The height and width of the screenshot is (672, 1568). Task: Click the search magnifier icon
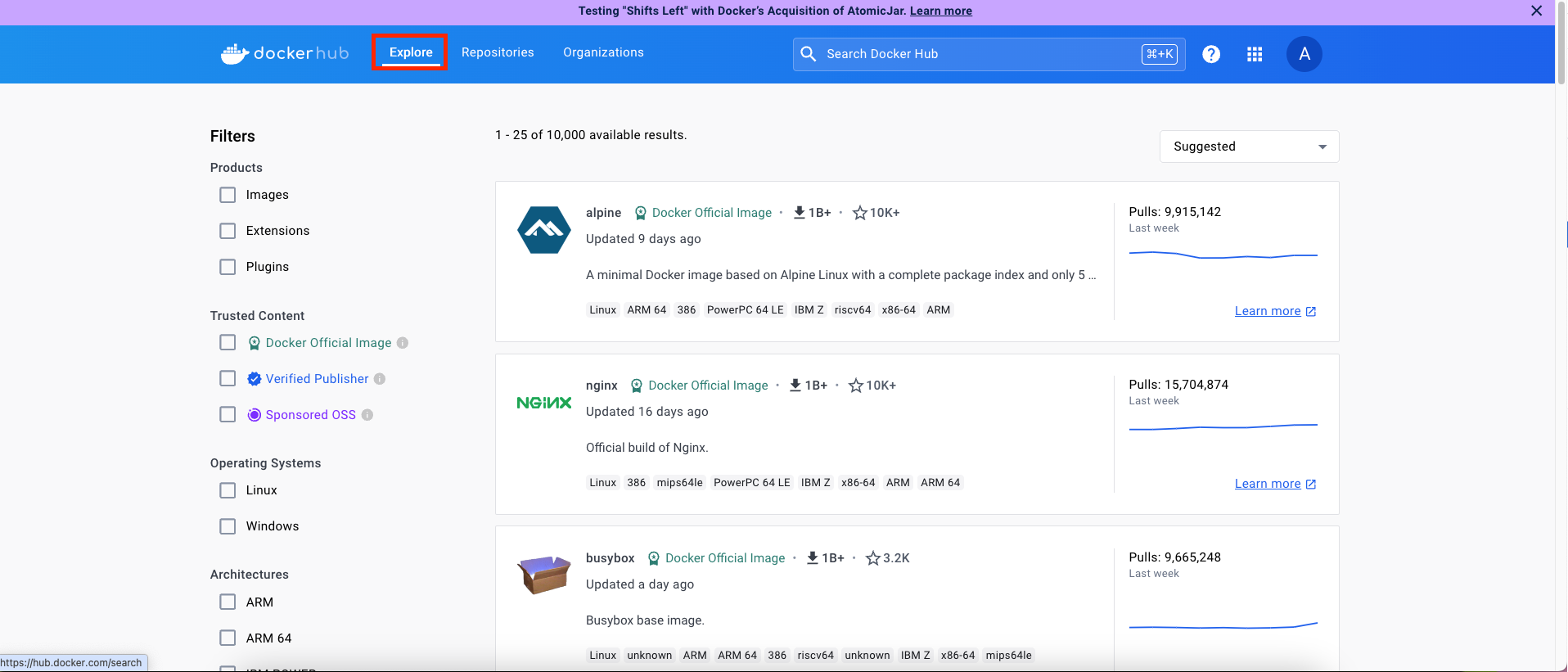[x=809, y=54]
